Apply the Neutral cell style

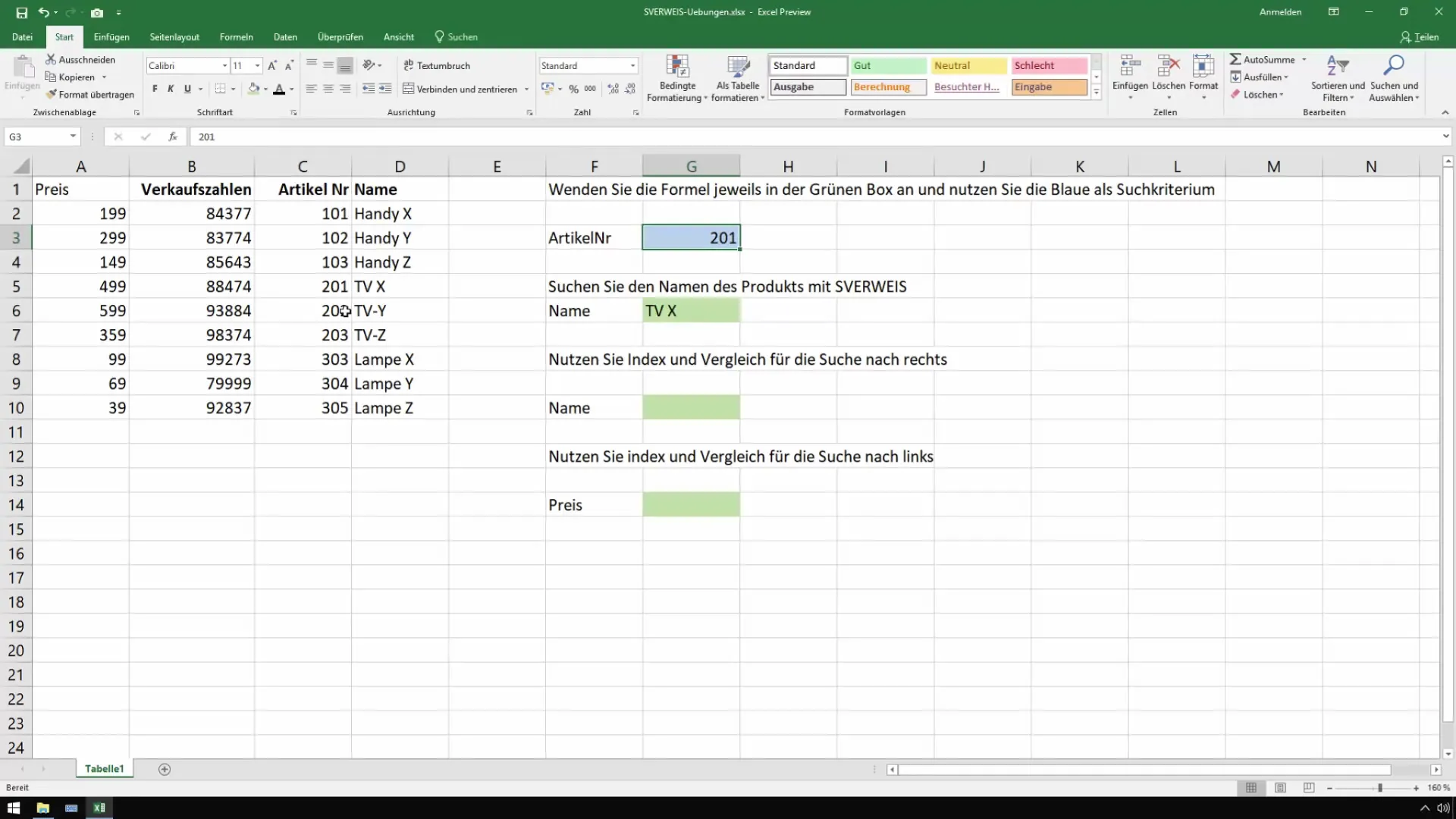pyautogui.click(x=969, y=66)
